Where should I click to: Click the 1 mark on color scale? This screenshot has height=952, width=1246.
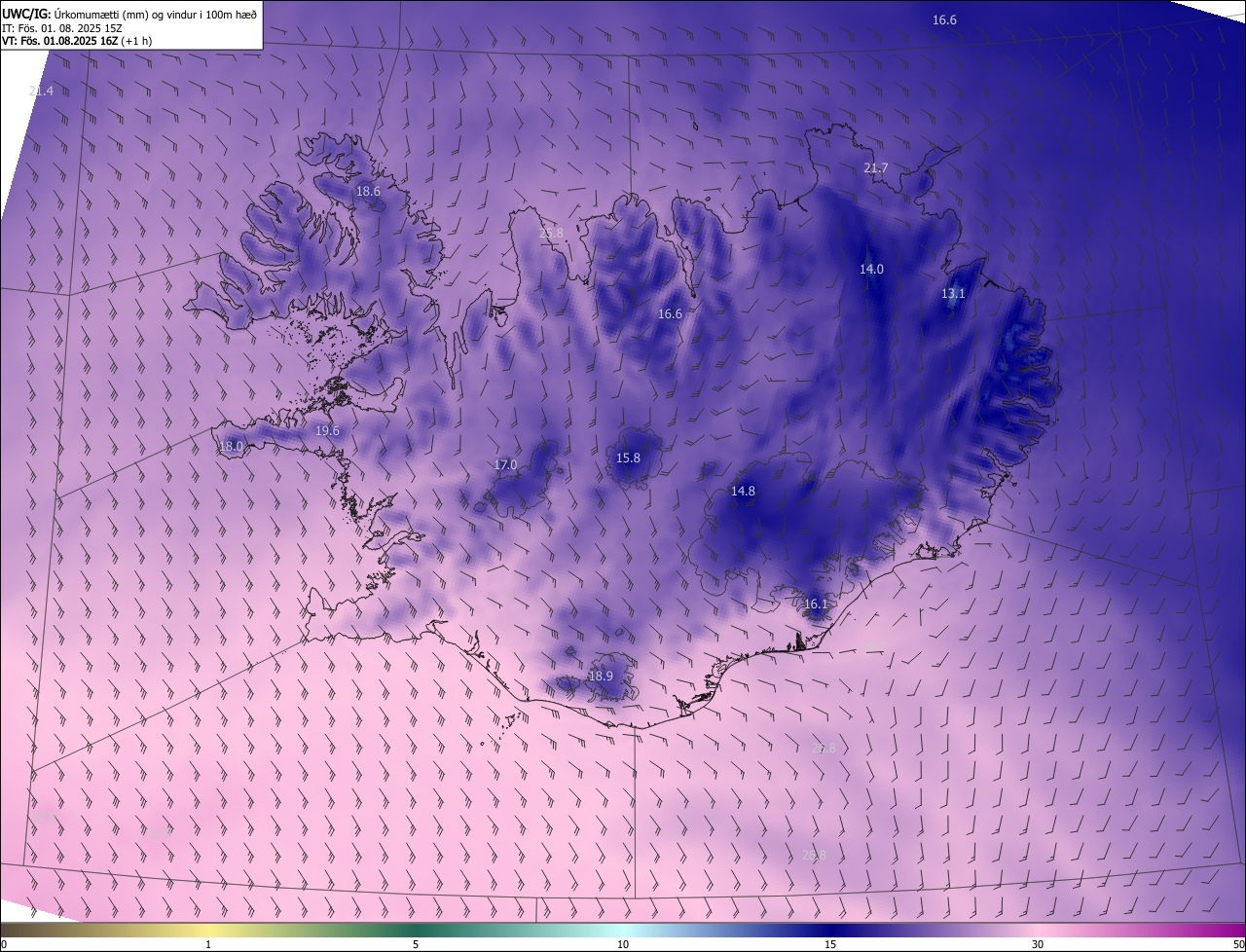(x=208, y=944)
